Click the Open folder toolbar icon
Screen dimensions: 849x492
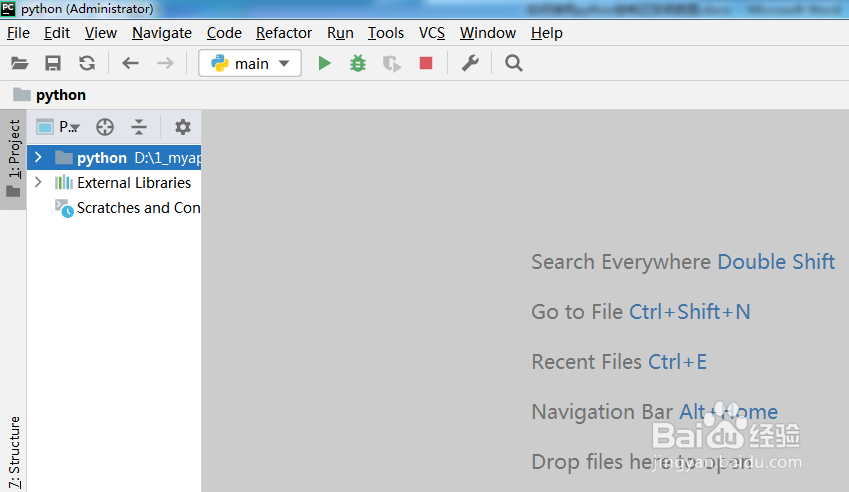coord(19,63)
